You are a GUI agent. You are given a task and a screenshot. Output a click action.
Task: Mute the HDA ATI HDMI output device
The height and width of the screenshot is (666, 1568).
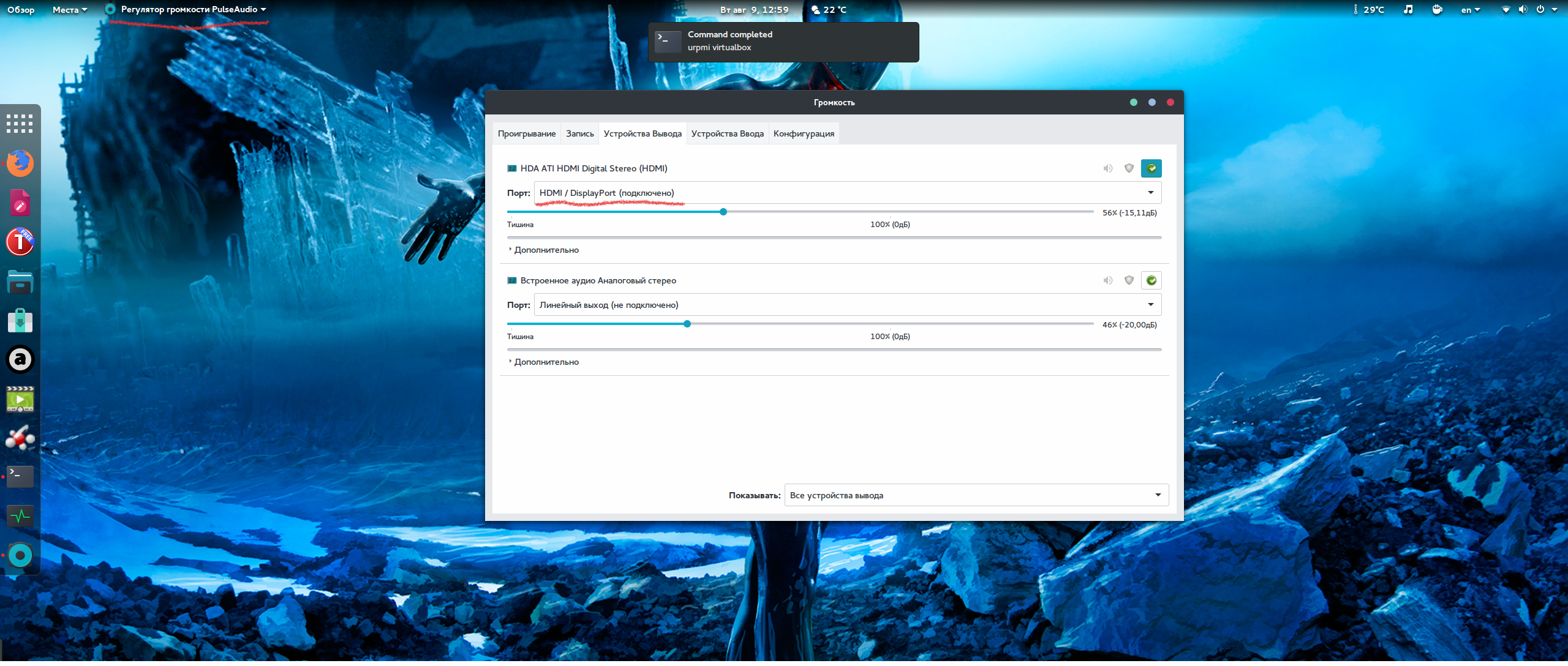coord(1108,168)
